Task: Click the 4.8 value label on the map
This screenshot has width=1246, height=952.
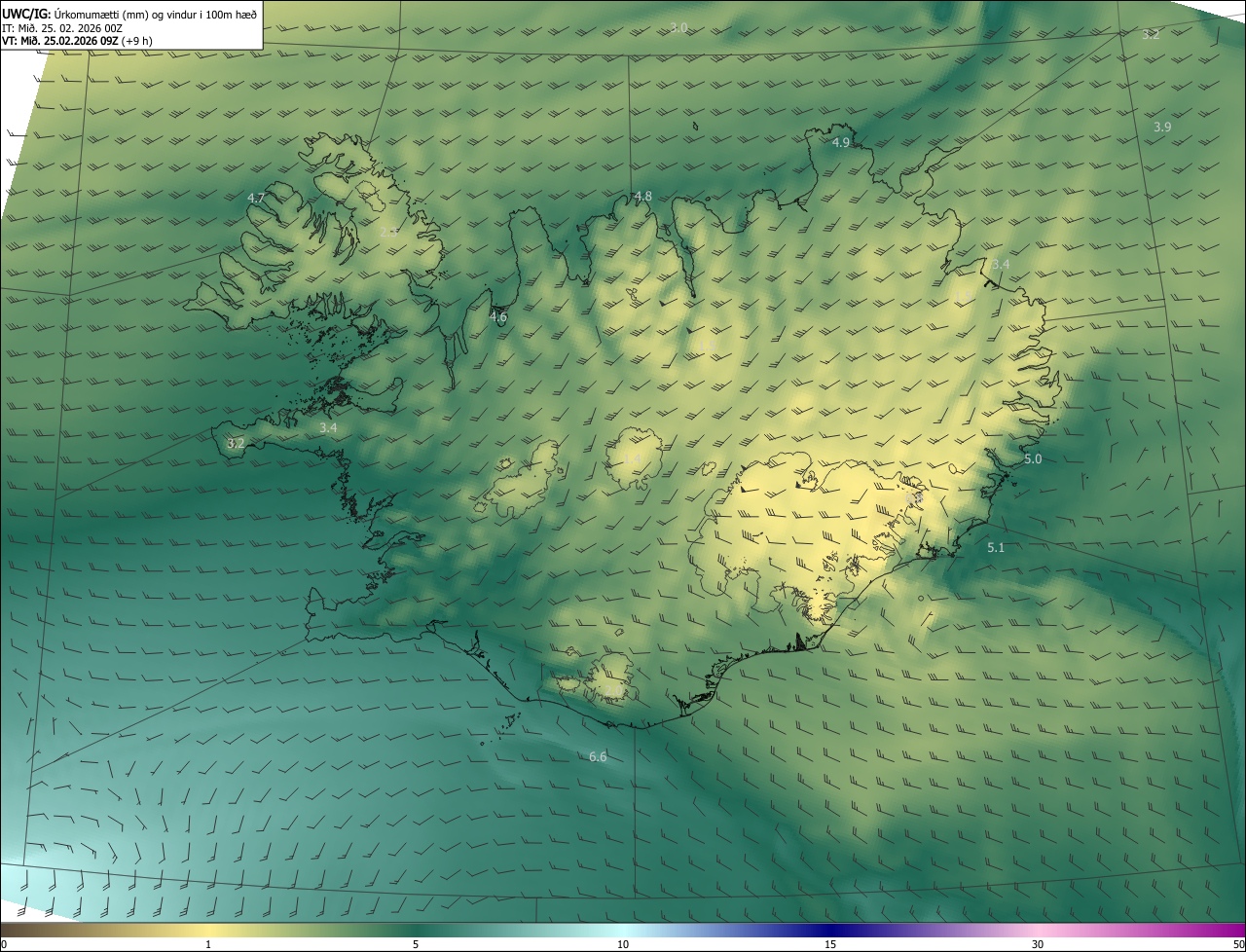Action: 643,196
